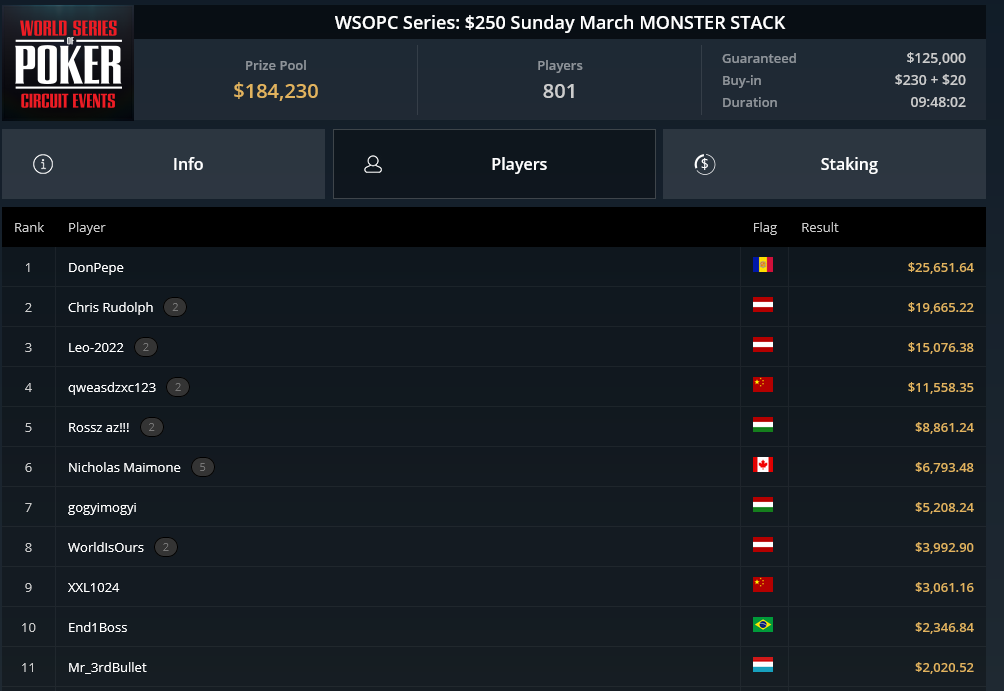The height and width of the screenshot is (691, 1004).
Task: Click the re-entry badge 2 next to Chris Rudolph
Action: pyautogui.click(x=175, y=307)
